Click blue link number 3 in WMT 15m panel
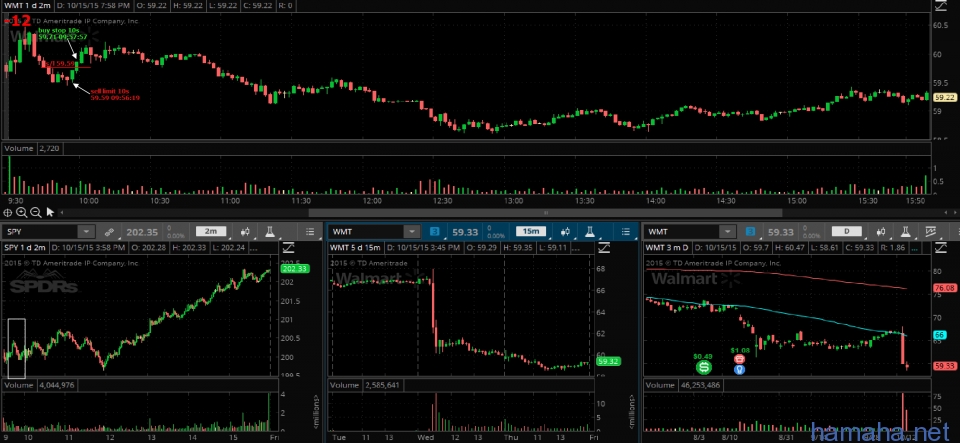Image resolution: width=960 pixels, height=443 pixels. (435, 232)
